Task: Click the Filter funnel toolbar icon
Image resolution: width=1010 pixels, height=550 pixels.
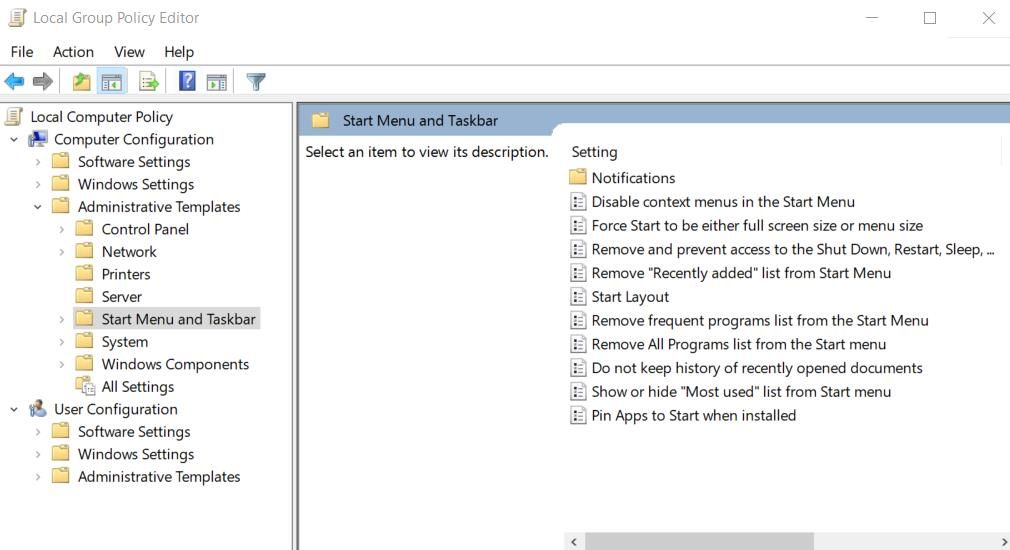Action: pos(256,82)
